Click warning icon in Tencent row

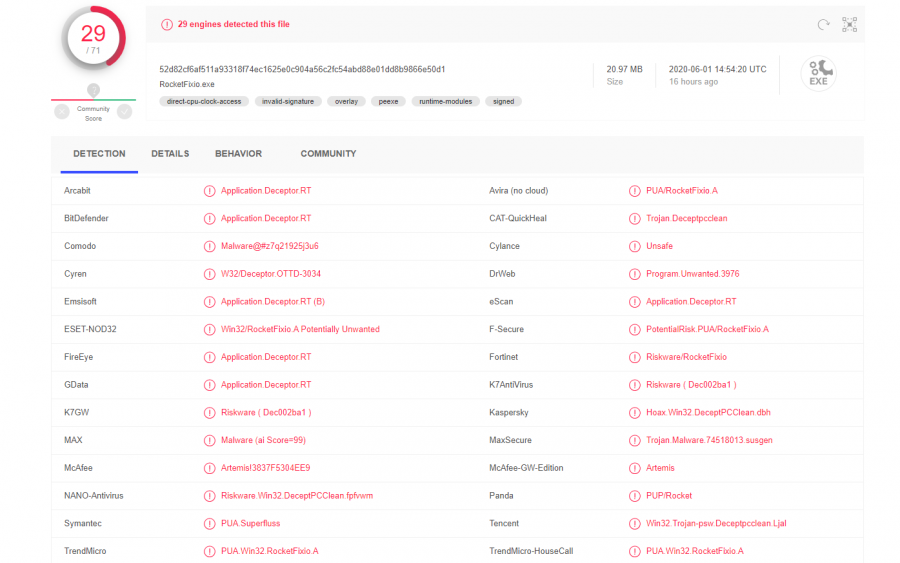634,523
